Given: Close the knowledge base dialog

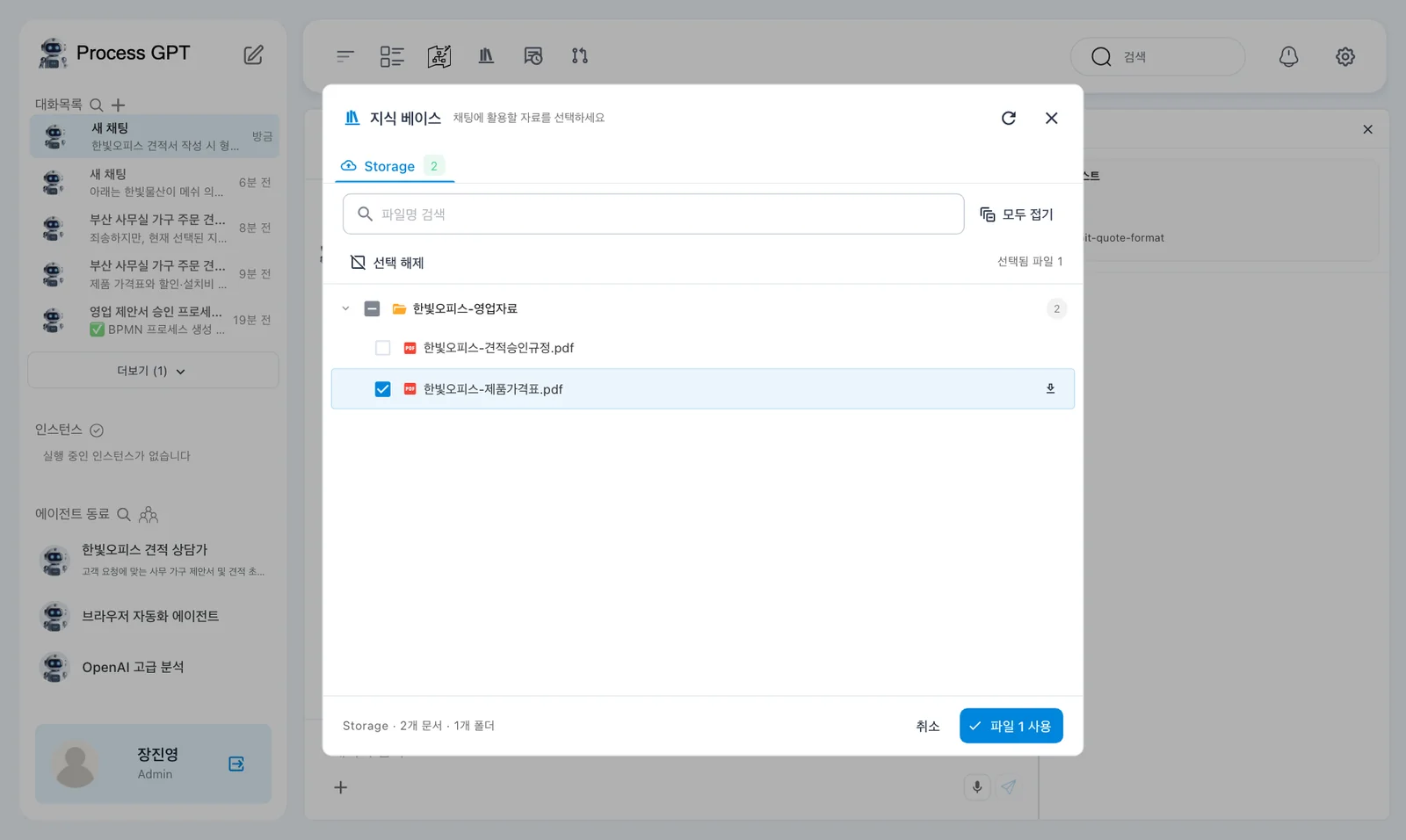Looking at the screenshot, I should 1051,118.
